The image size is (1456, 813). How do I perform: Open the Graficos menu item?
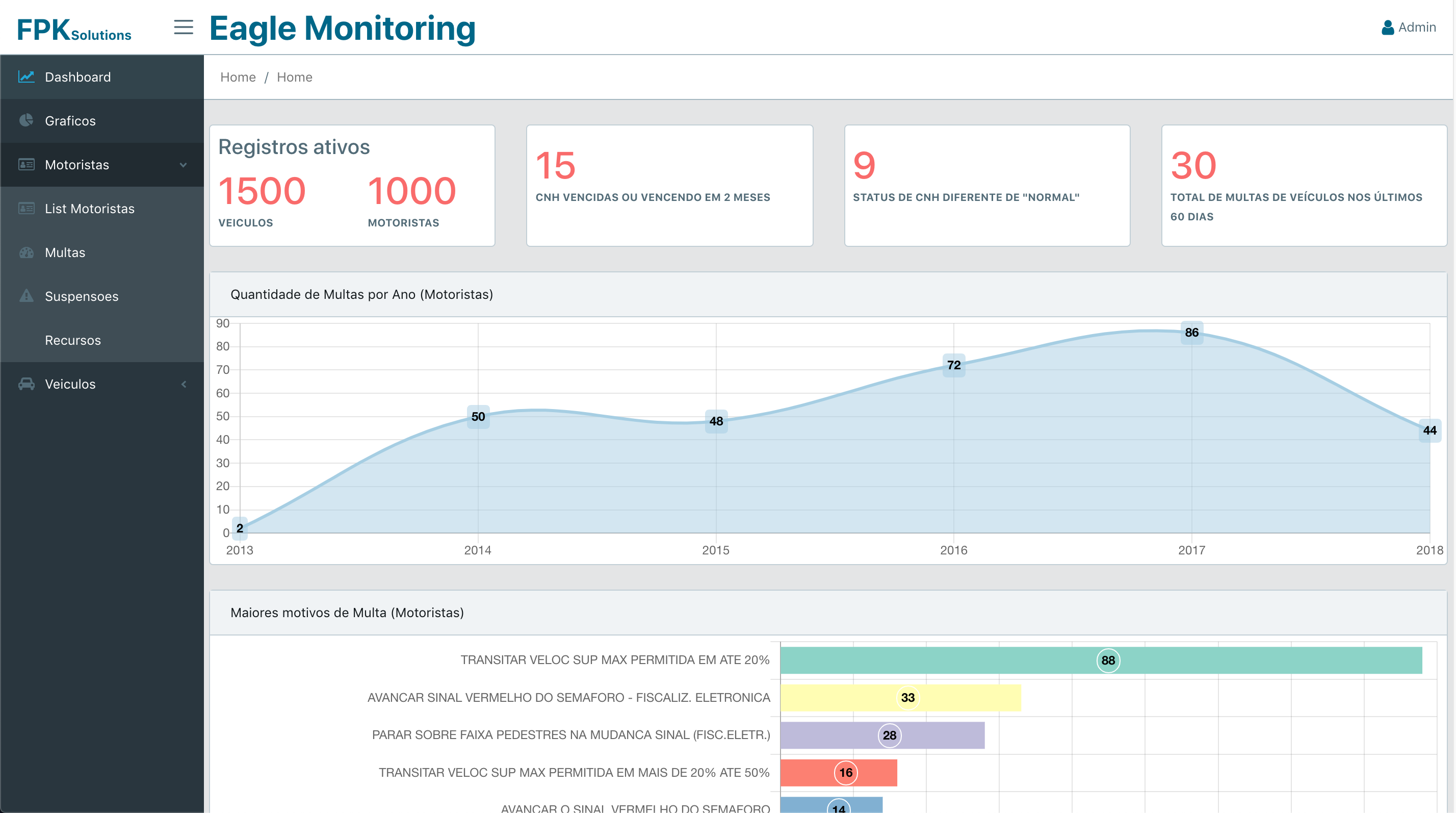[x=102, y=121]
